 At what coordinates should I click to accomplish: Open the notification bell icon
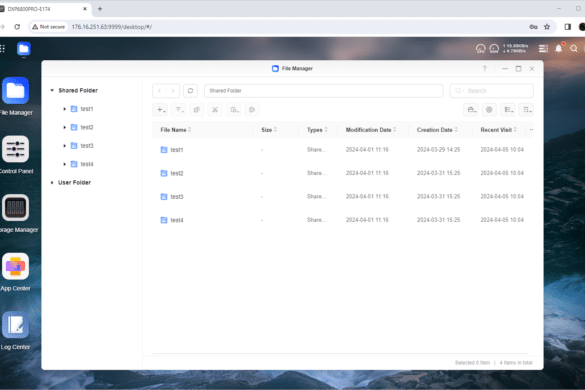pyautogui.click(x=559, y=49)
